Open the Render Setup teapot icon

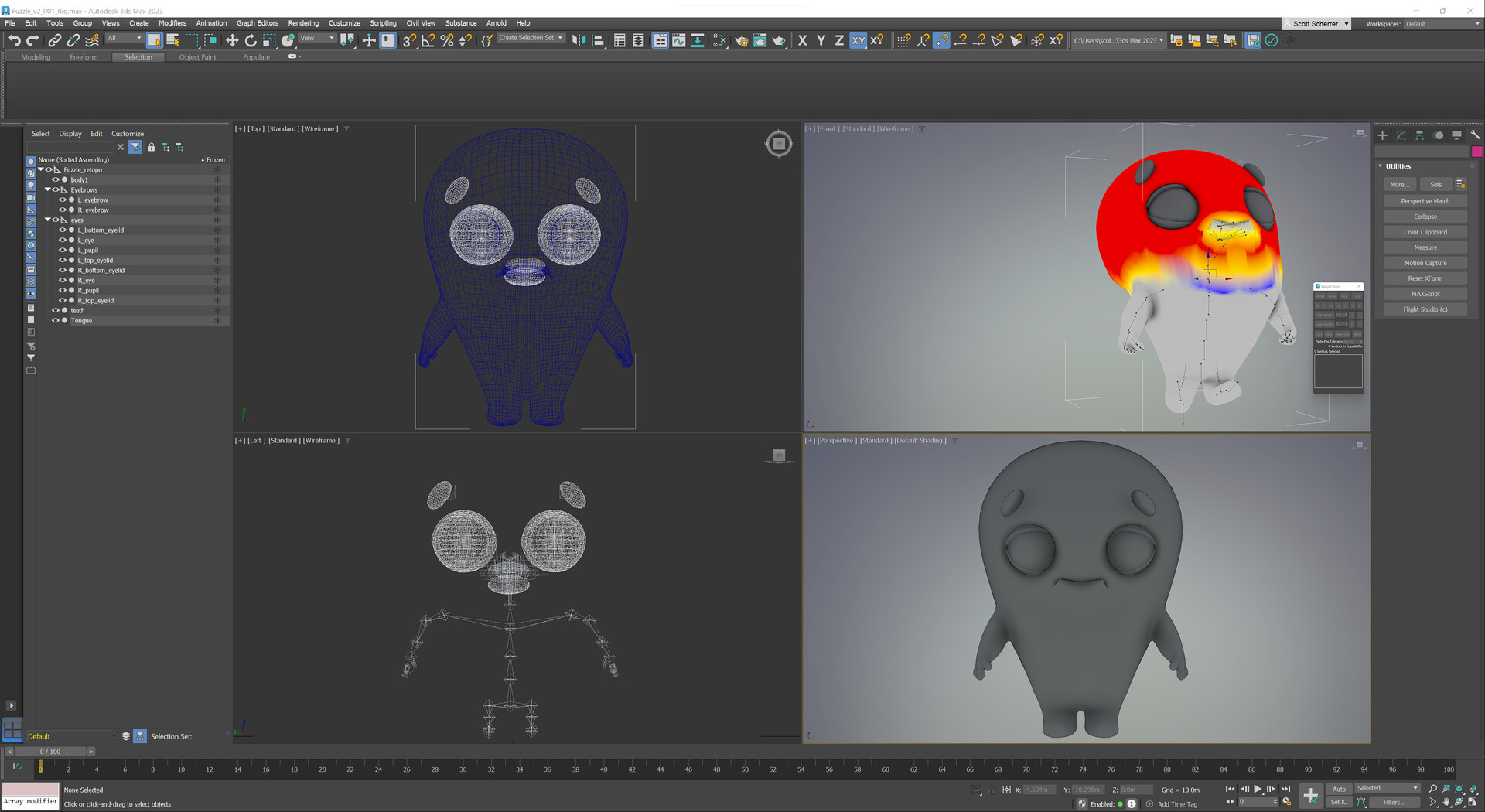[x=741, y=40]
